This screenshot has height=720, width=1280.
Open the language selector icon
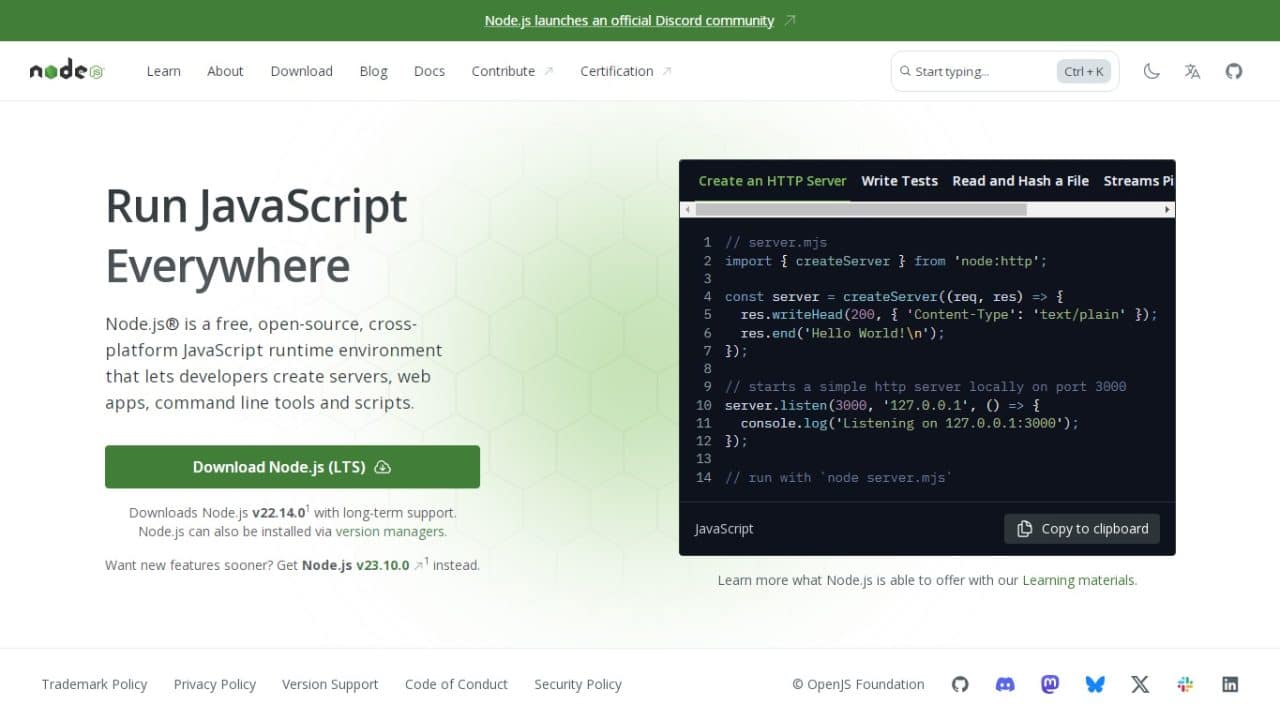1192,71
